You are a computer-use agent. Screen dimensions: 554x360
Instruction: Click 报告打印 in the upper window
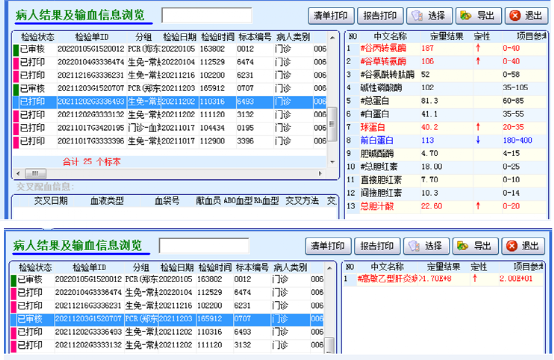(x=380, y=16)
